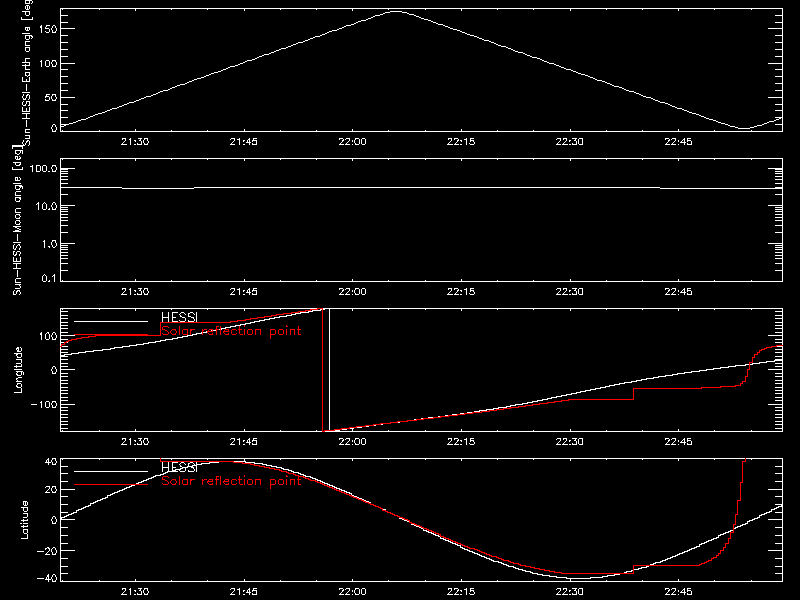Click 22:00 label under Longitude plot

point(353,442)
